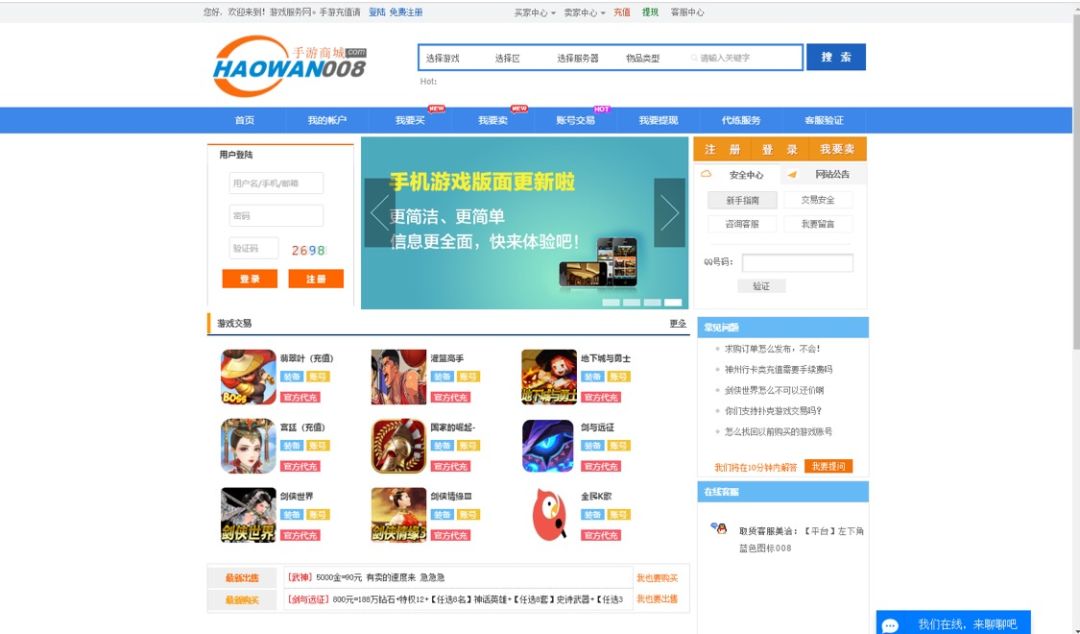Click the blue 搜索 search button
Viewport: 1080px width, 634px height.
pyautogui.click(x=836, y=57)
